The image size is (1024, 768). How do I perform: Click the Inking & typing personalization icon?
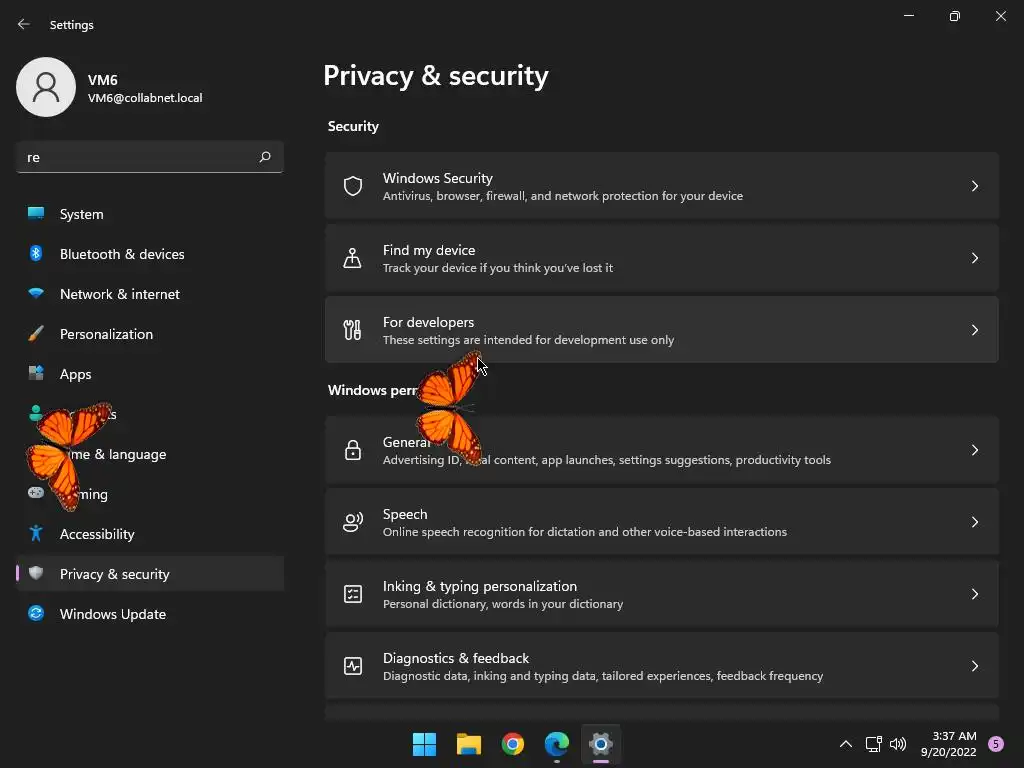pos(352,594)
